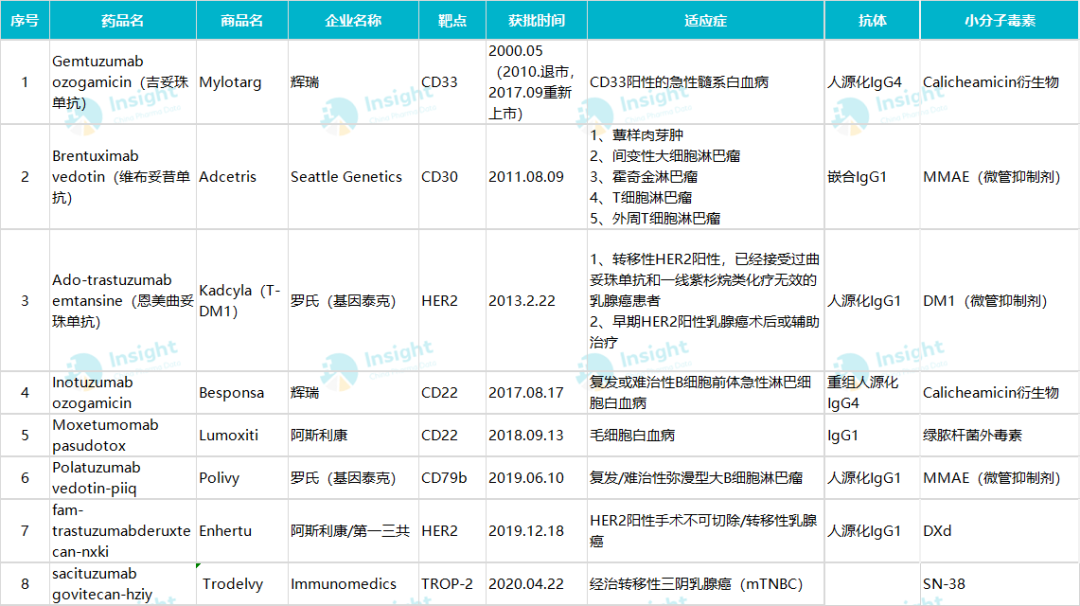Click the 2017.08.17 approval date cell
The width and height of the screenshot is (1080, 606).
[x=537, y=393]
